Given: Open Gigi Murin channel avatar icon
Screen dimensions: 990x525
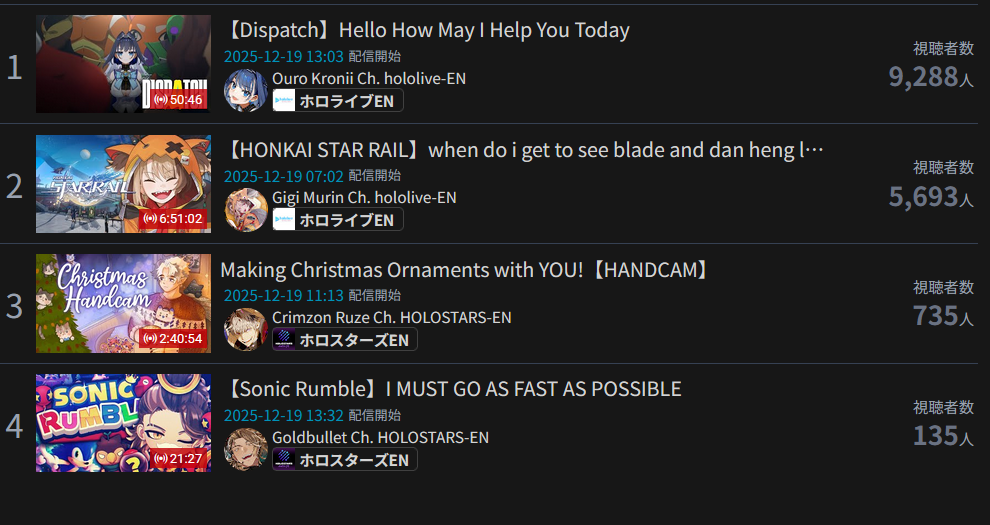Looking at the screenshot, I should pos(246,209).
